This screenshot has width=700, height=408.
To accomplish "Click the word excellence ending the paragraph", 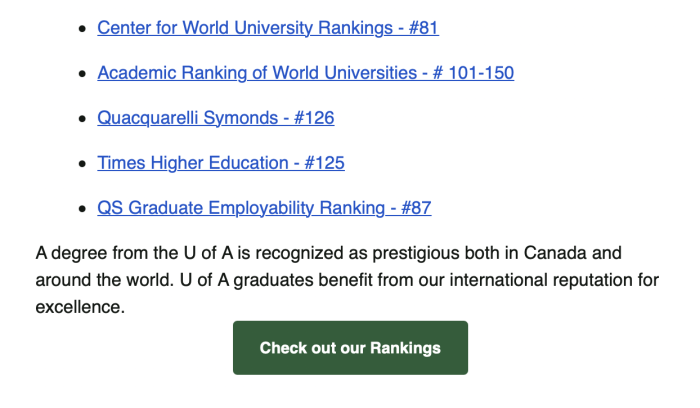I will point(80,307).
